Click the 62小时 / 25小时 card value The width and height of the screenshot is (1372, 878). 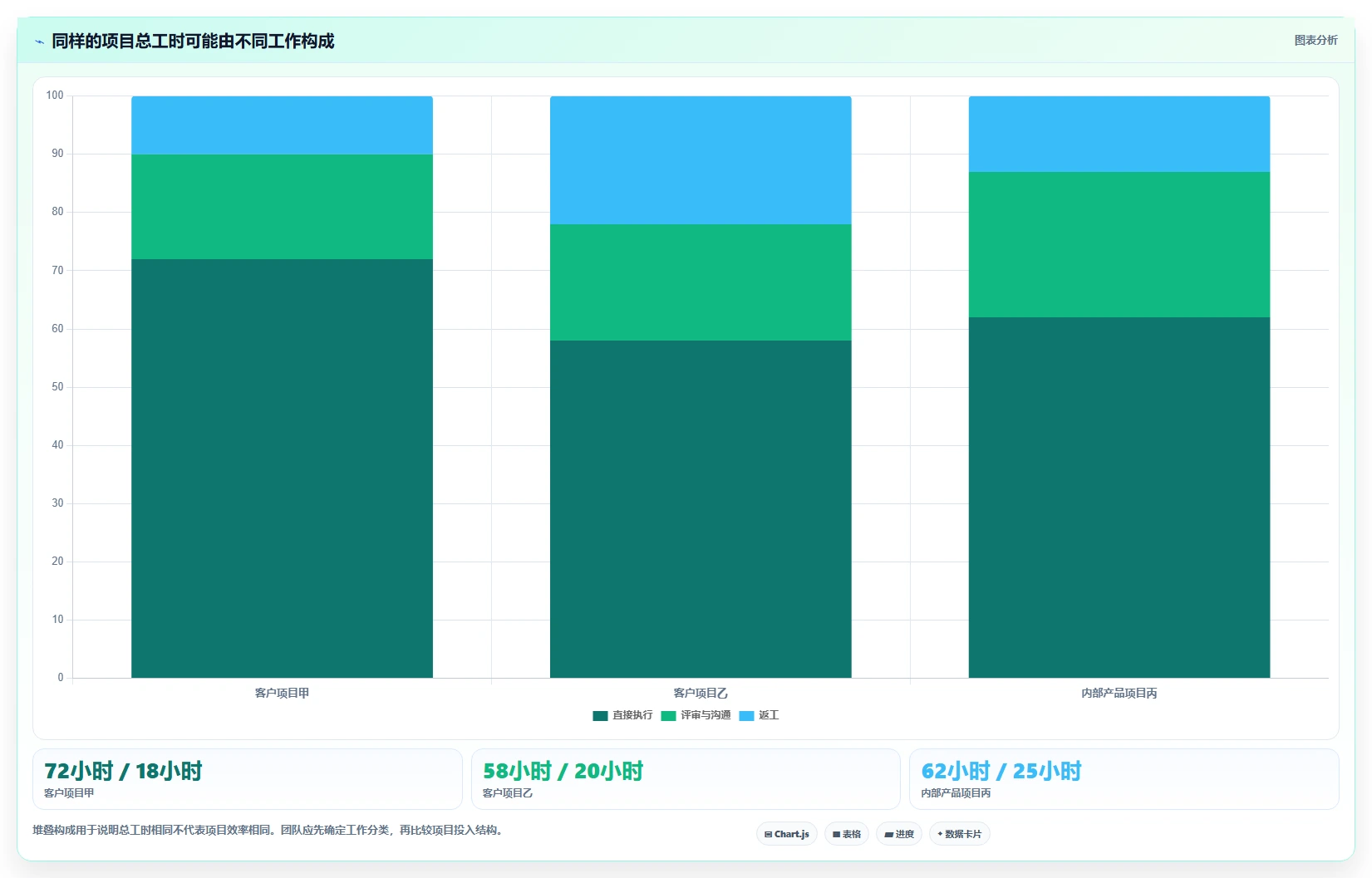pyautogui.click(x=1001, y=771)
